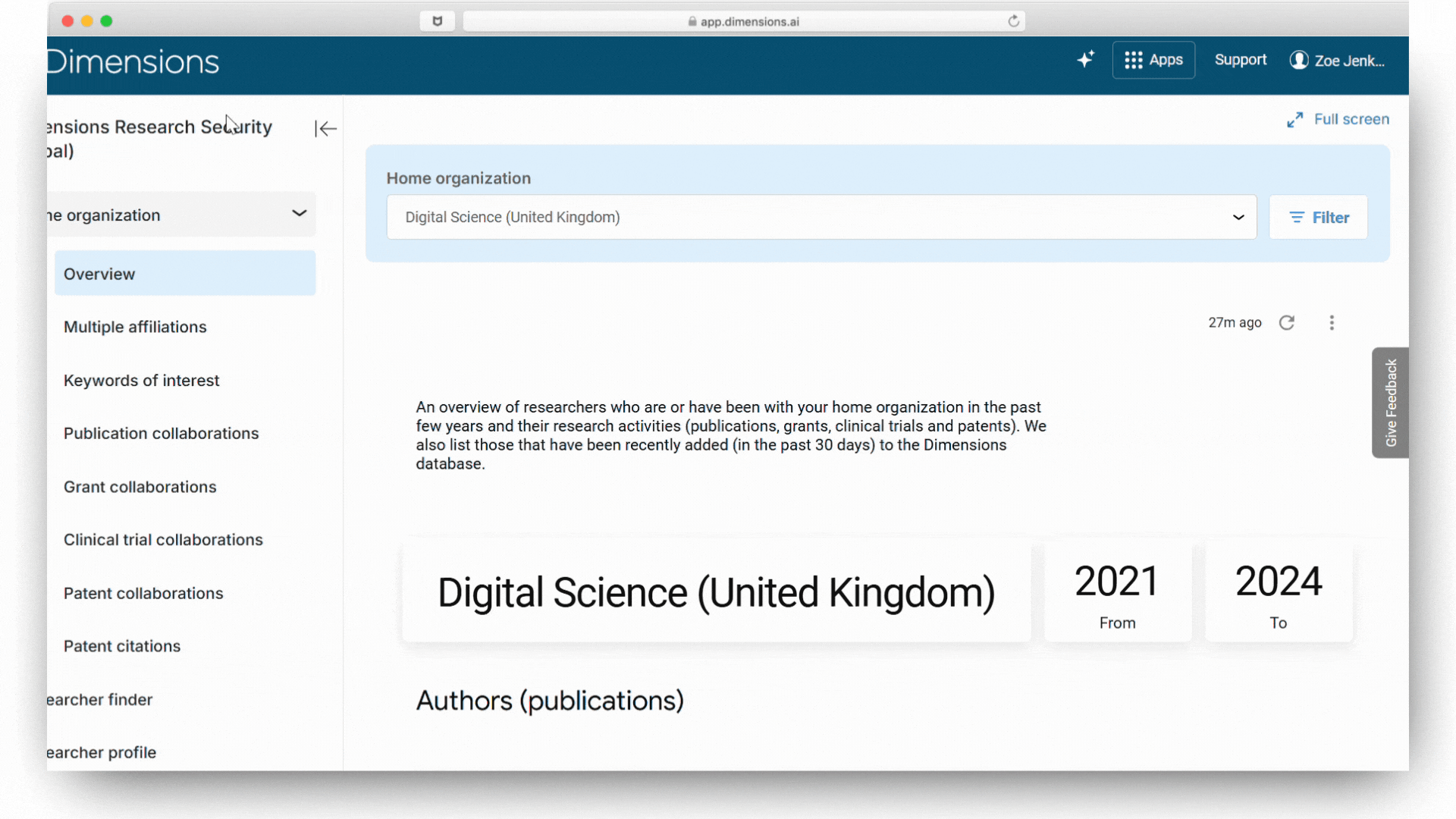Click the Filter button
This screenshot has width=1456, height=819.
pyautogui.click(x=1318, y=218)
